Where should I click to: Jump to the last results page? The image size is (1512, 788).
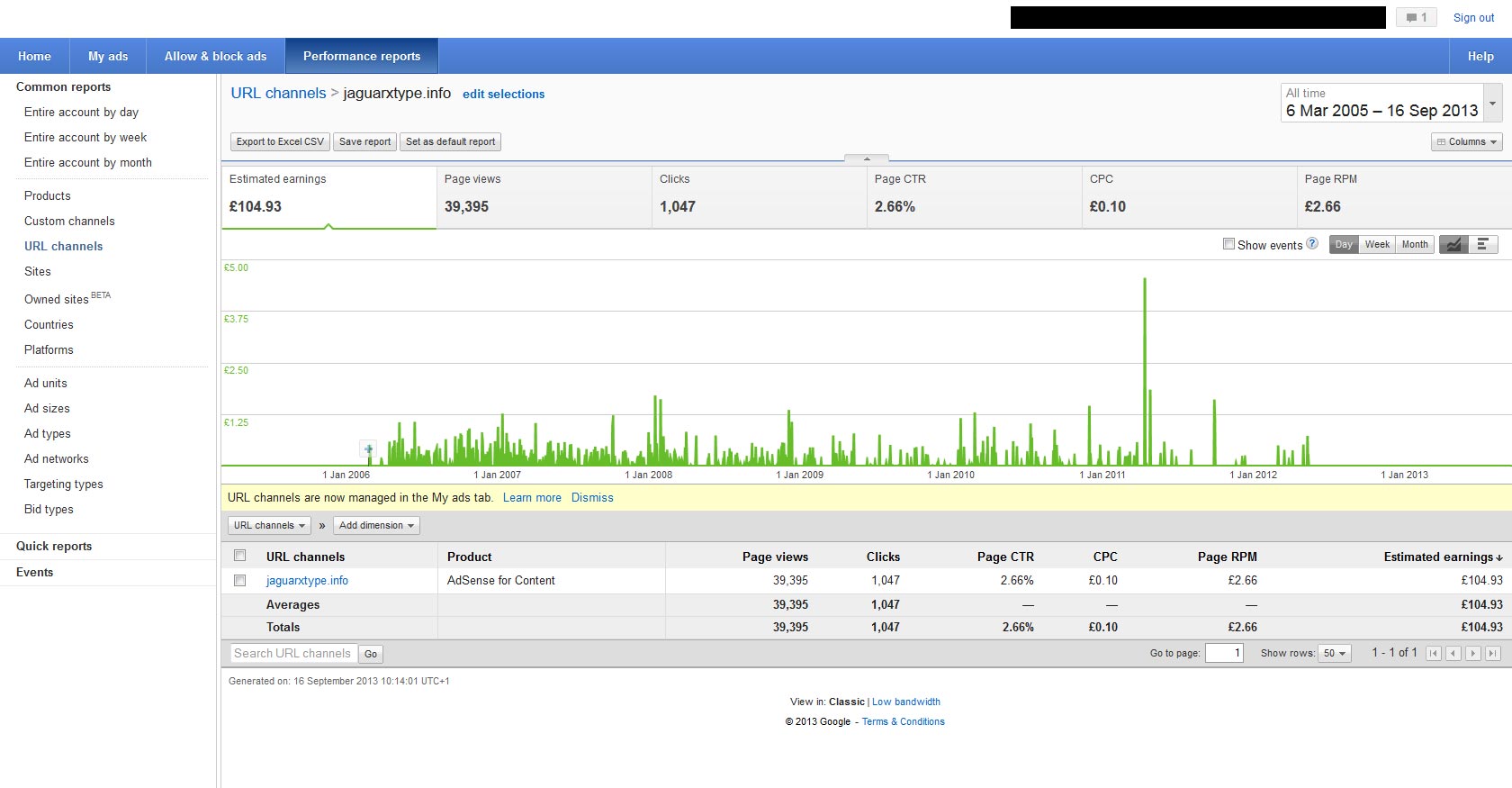coord(1492,654)
